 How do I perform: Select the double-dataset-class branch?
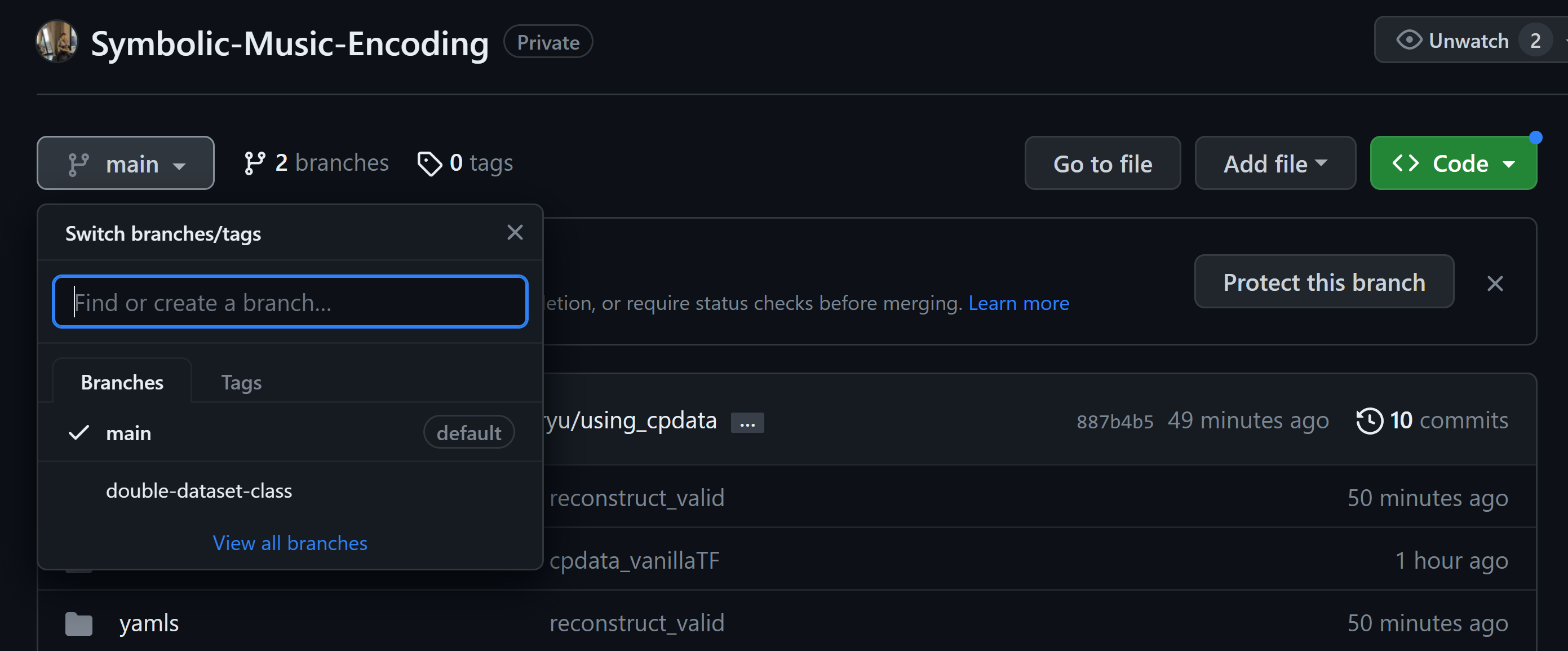coord(199,490)
